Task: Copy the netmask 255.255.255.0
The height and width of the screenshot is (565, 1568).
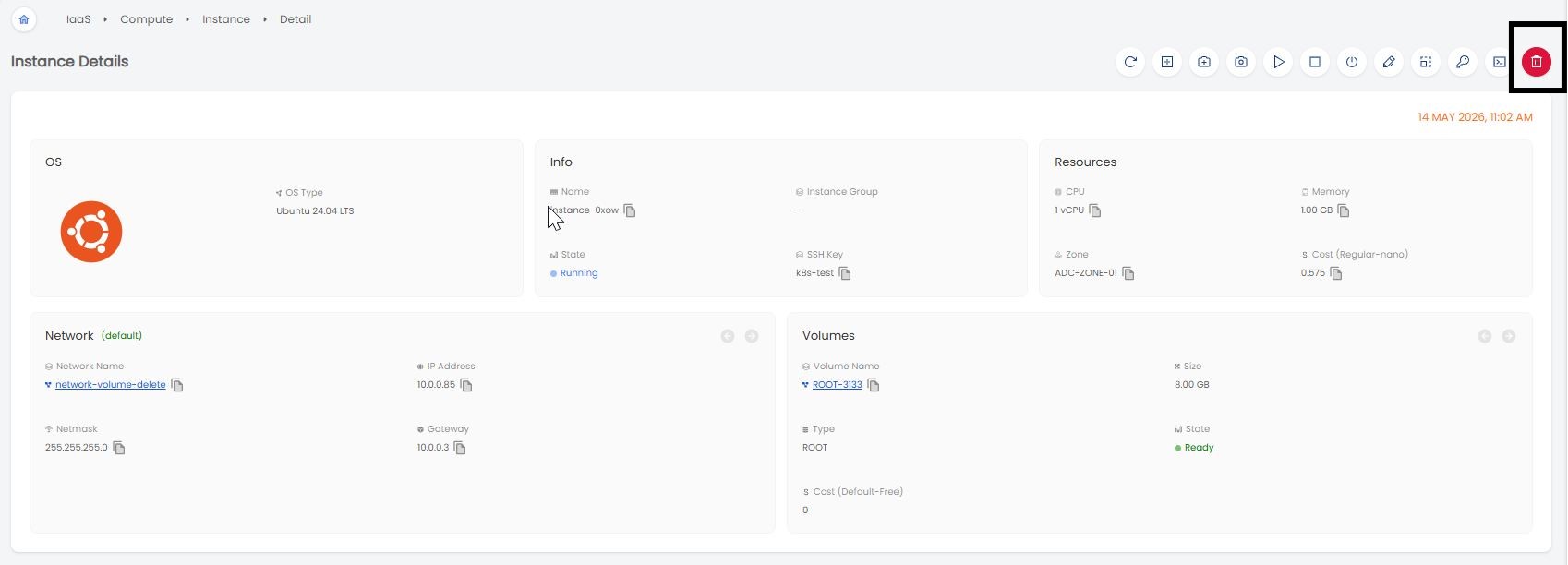Action: click(119, 448)
